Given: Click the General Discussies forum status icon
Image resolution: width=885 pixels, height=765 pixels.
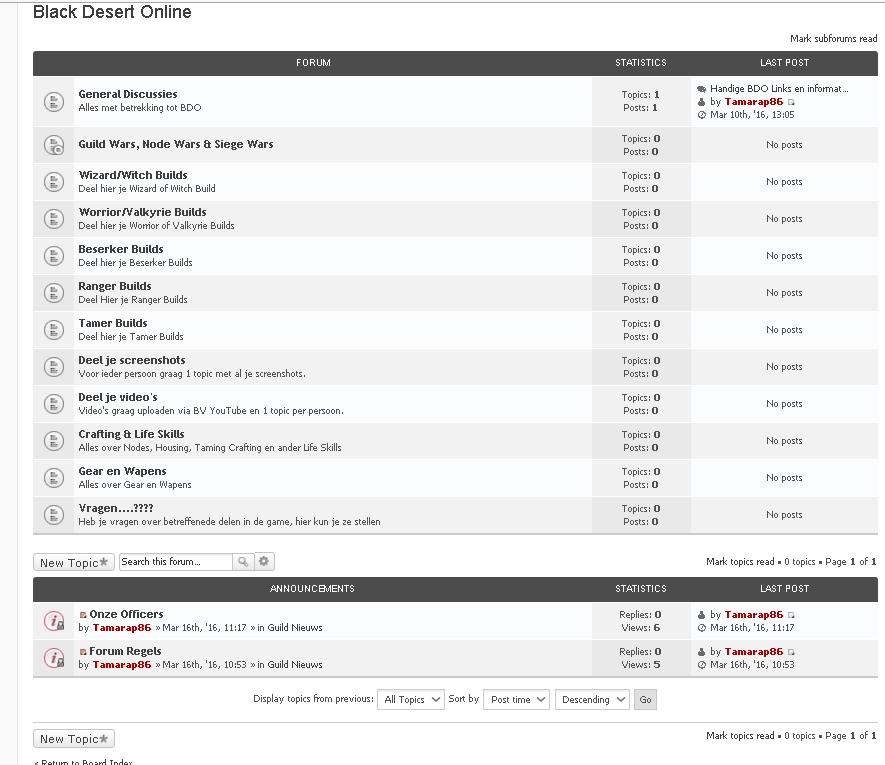Looking at the screenshot, I should (54, 102).
